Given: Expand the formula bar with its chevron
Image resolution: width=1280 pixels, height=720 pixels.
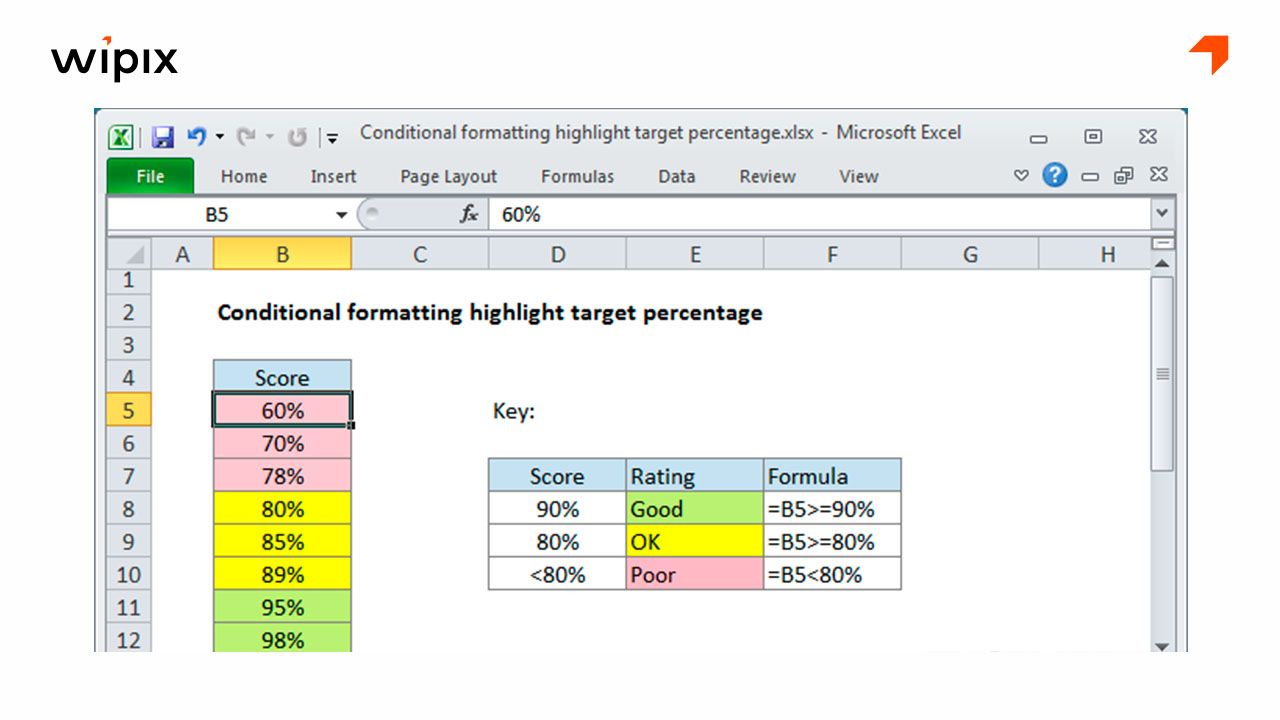Looking at the screenshot, I should coord(1162,212).
